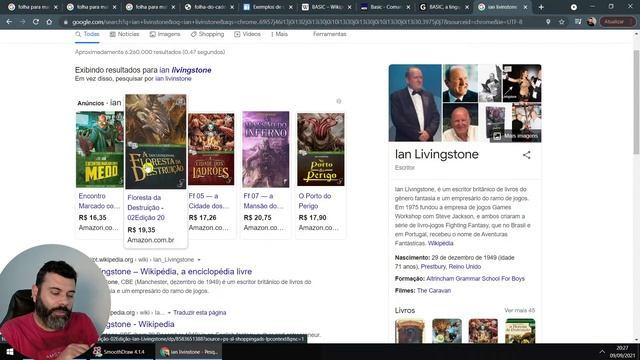The width and height of the screenshot is (640, 360).
Task: Switch to the Notícias tab
Action: (x=124, y=34)
